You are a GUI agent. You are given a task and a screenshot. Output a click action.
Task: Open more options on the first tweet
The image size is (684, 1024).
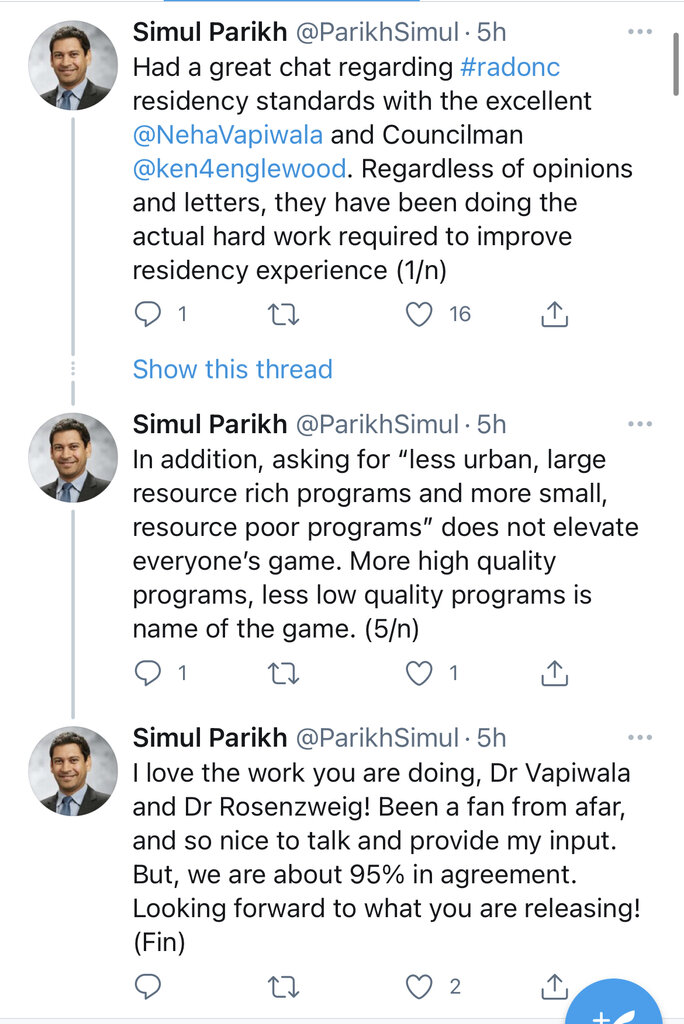[x=640, y=32]
